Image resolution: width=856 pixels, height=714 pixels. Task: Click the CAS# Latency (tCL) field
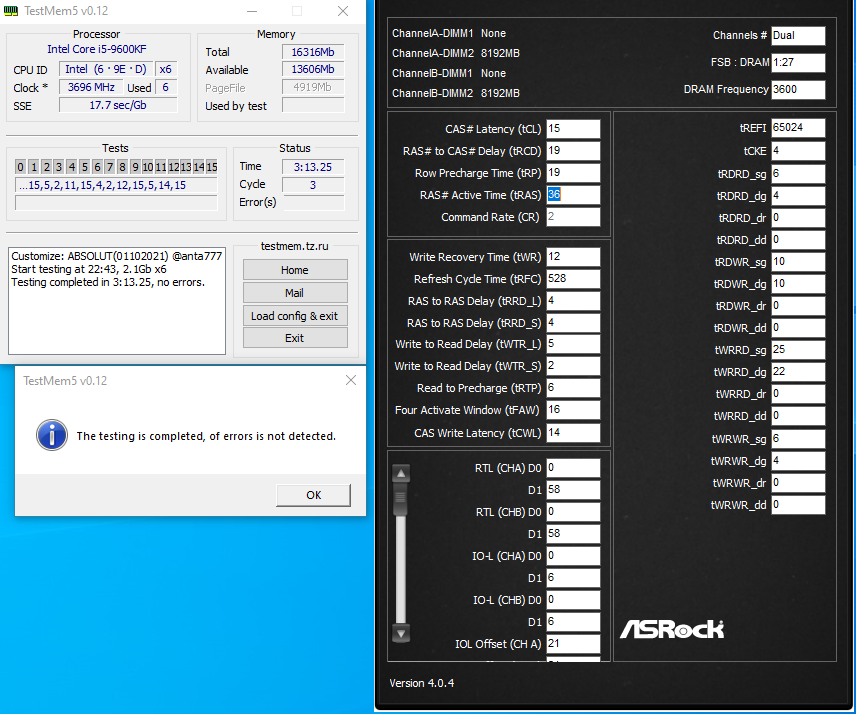(x=573, y=129)
